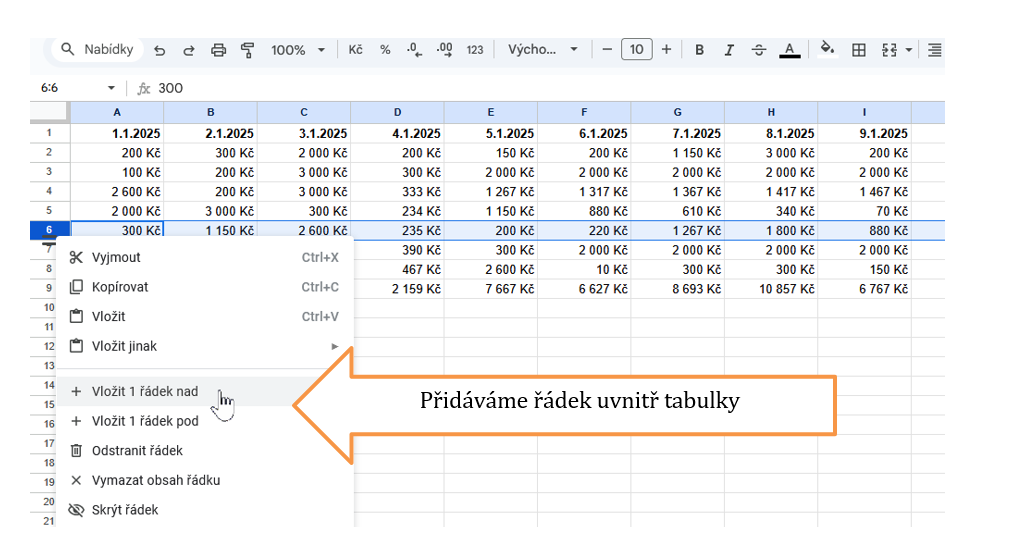The width and height of the screenshot is (1010, 533).
Task: Toggle strikethrough formatting
Action: tap(759, 50)
